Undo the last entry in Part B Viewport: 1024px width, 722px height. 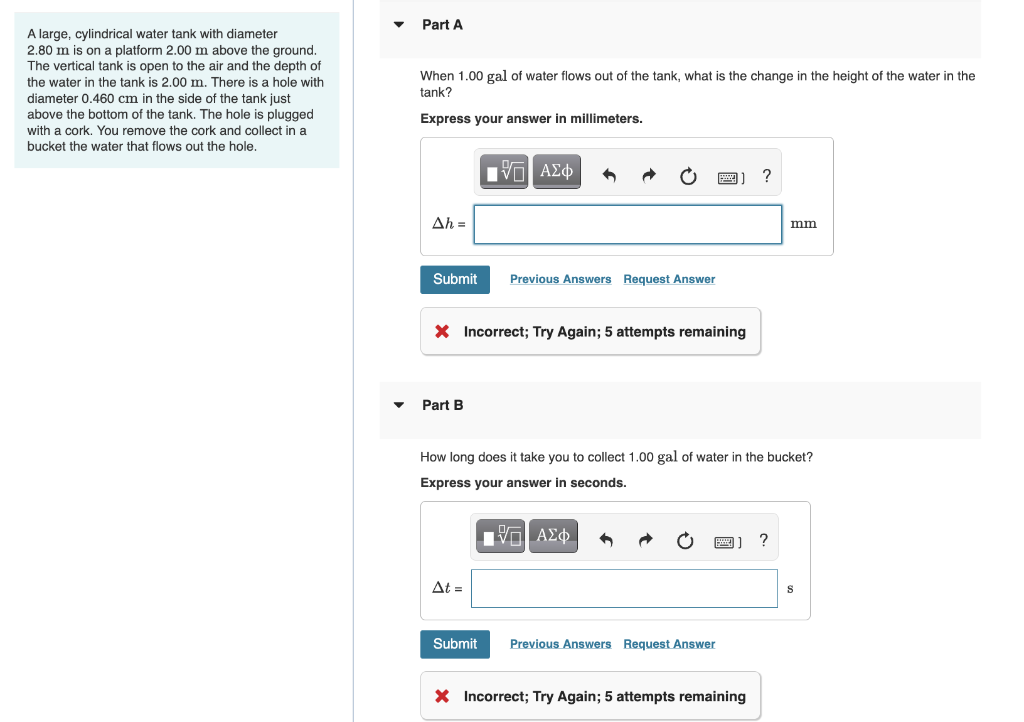(x=607, y=540)
